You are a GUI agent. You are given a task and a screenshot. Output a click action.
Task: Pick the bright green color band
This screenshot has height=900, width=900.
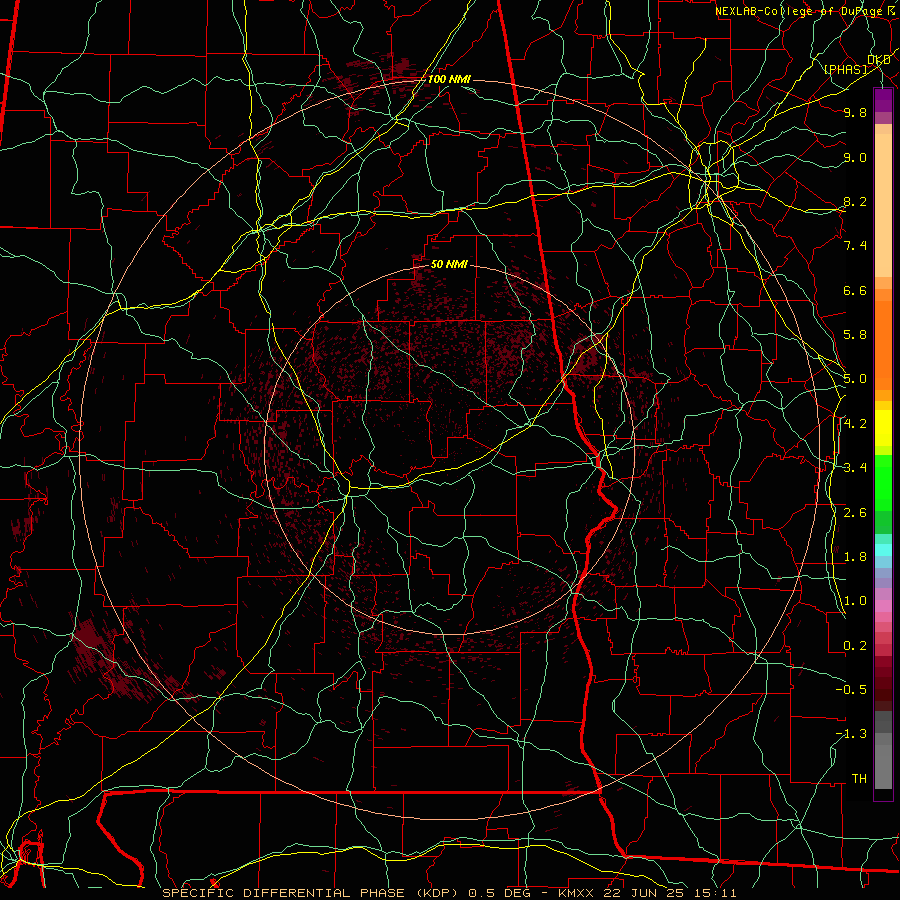(x=883, y=483)
